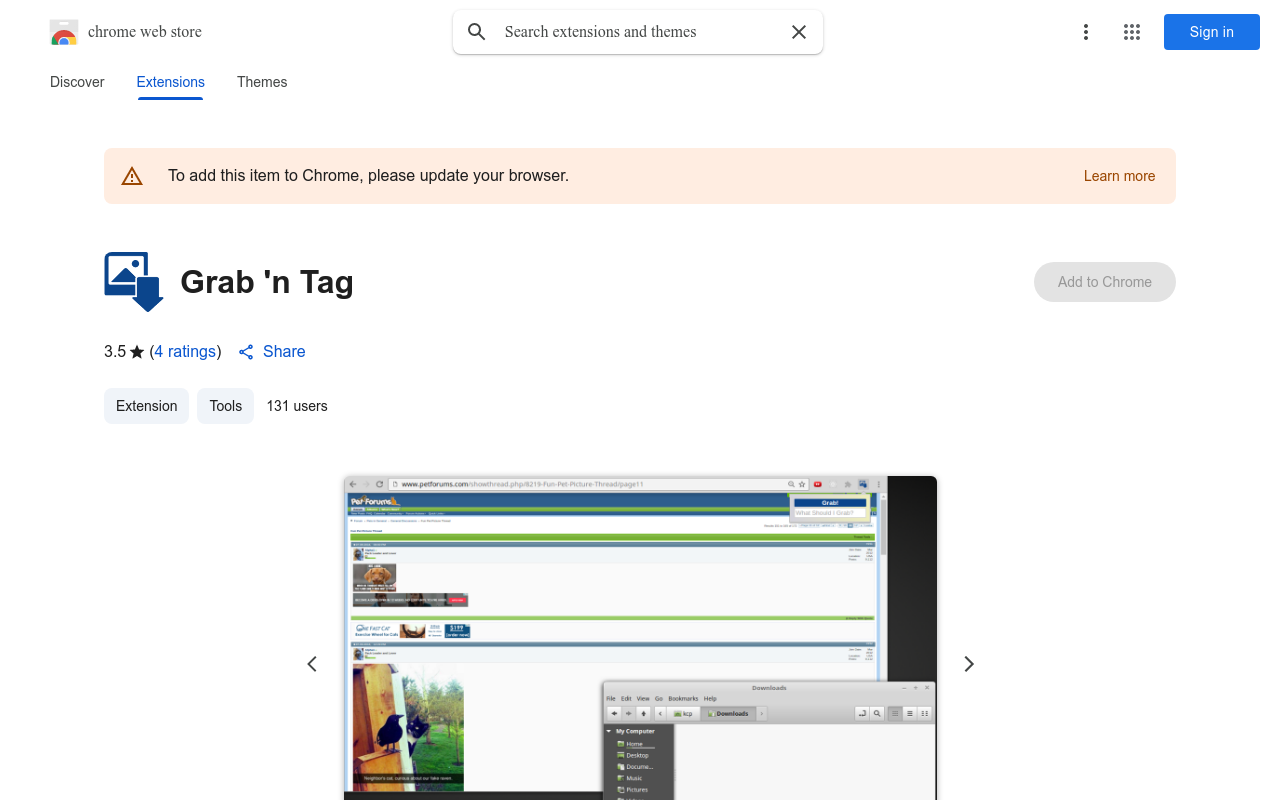1280x800 pixels.
Task: Open the Themes tab
Action: pos(262,82)
